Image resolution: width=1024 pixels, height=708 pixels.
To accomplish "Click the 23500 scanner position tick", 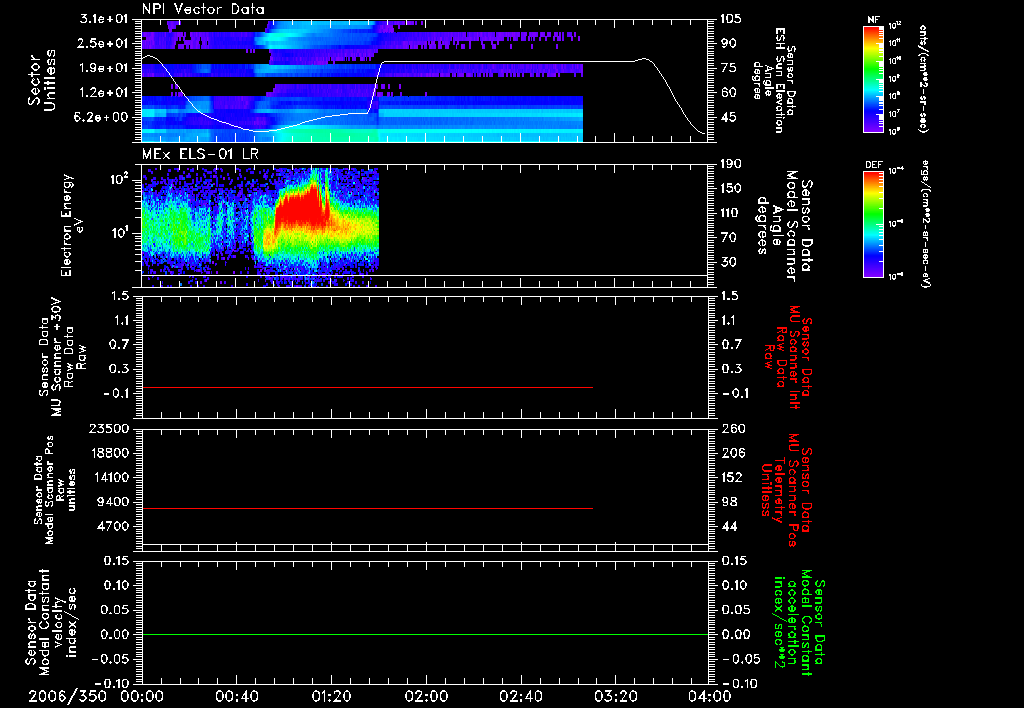I will pos(108,428).
